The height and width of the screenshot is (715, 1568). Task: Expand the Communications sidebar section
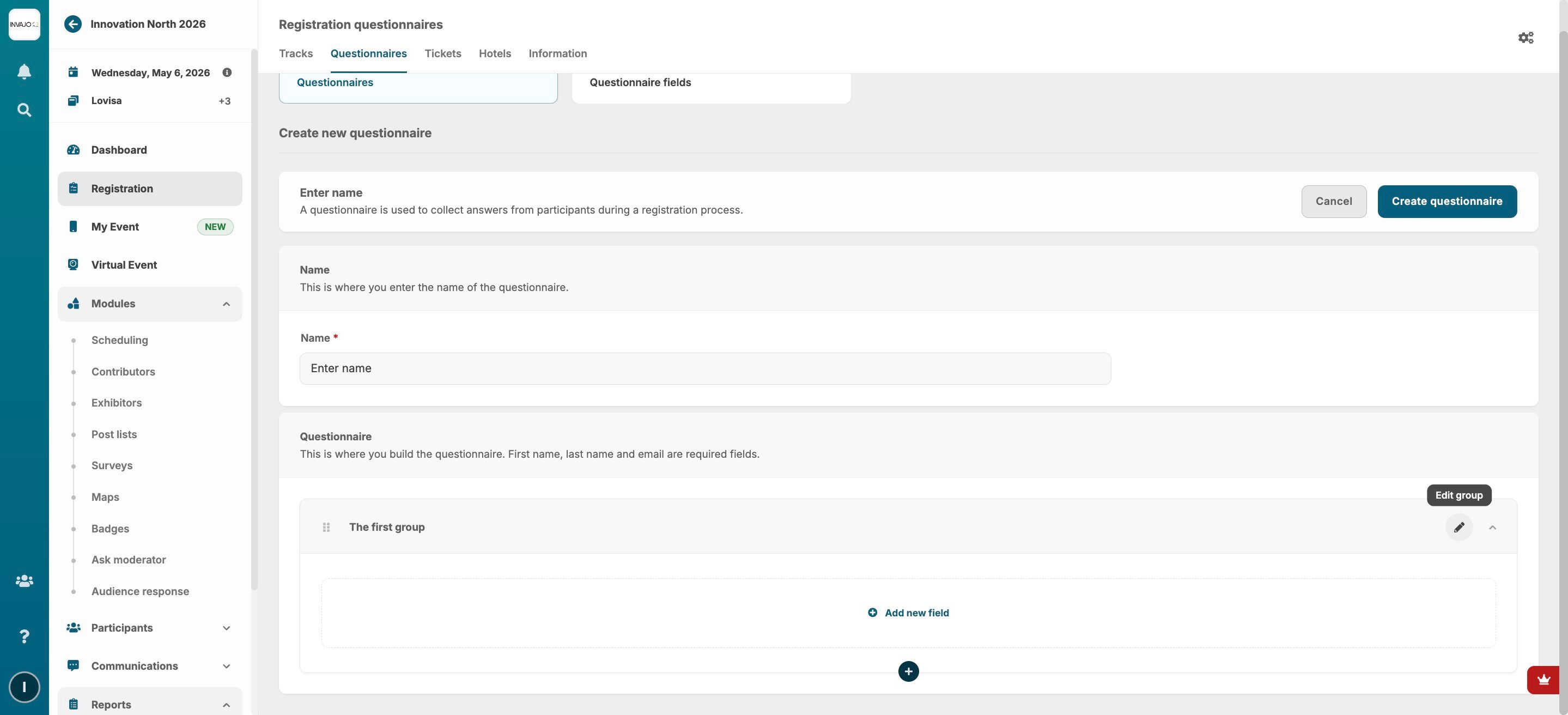pos(226,666)
